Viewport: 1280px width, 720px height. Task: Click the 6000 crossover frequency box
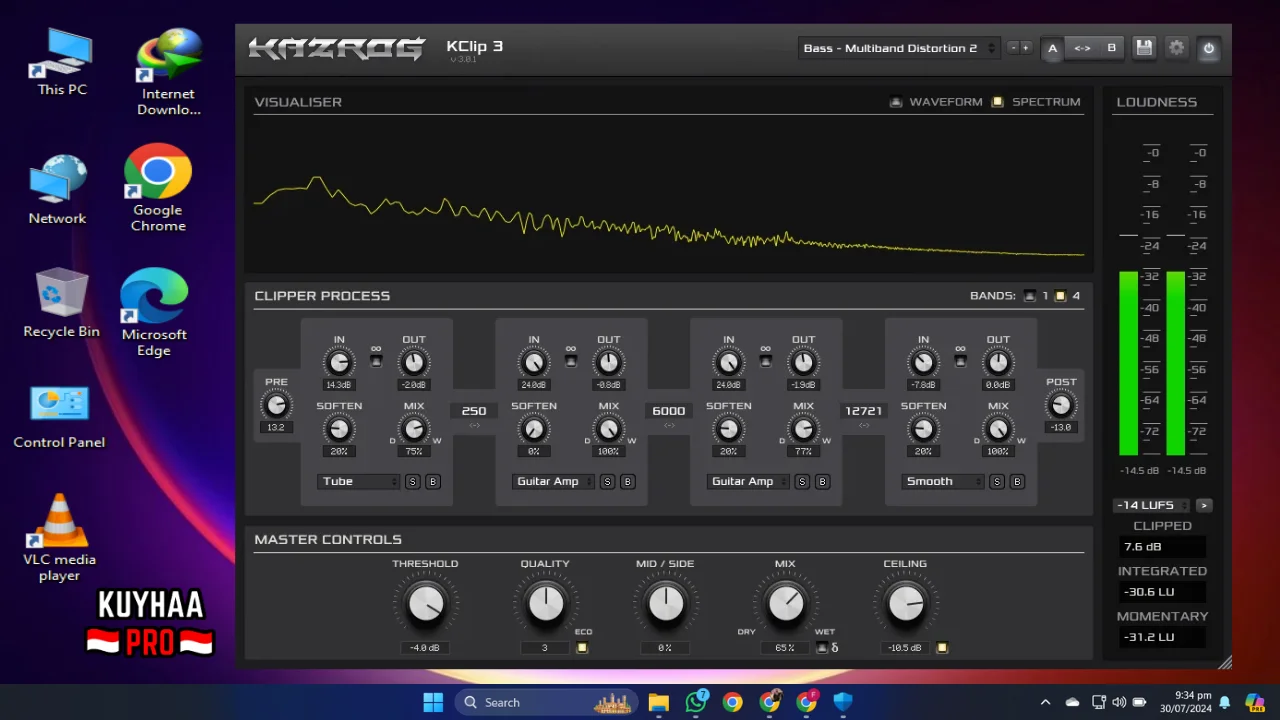669,411
